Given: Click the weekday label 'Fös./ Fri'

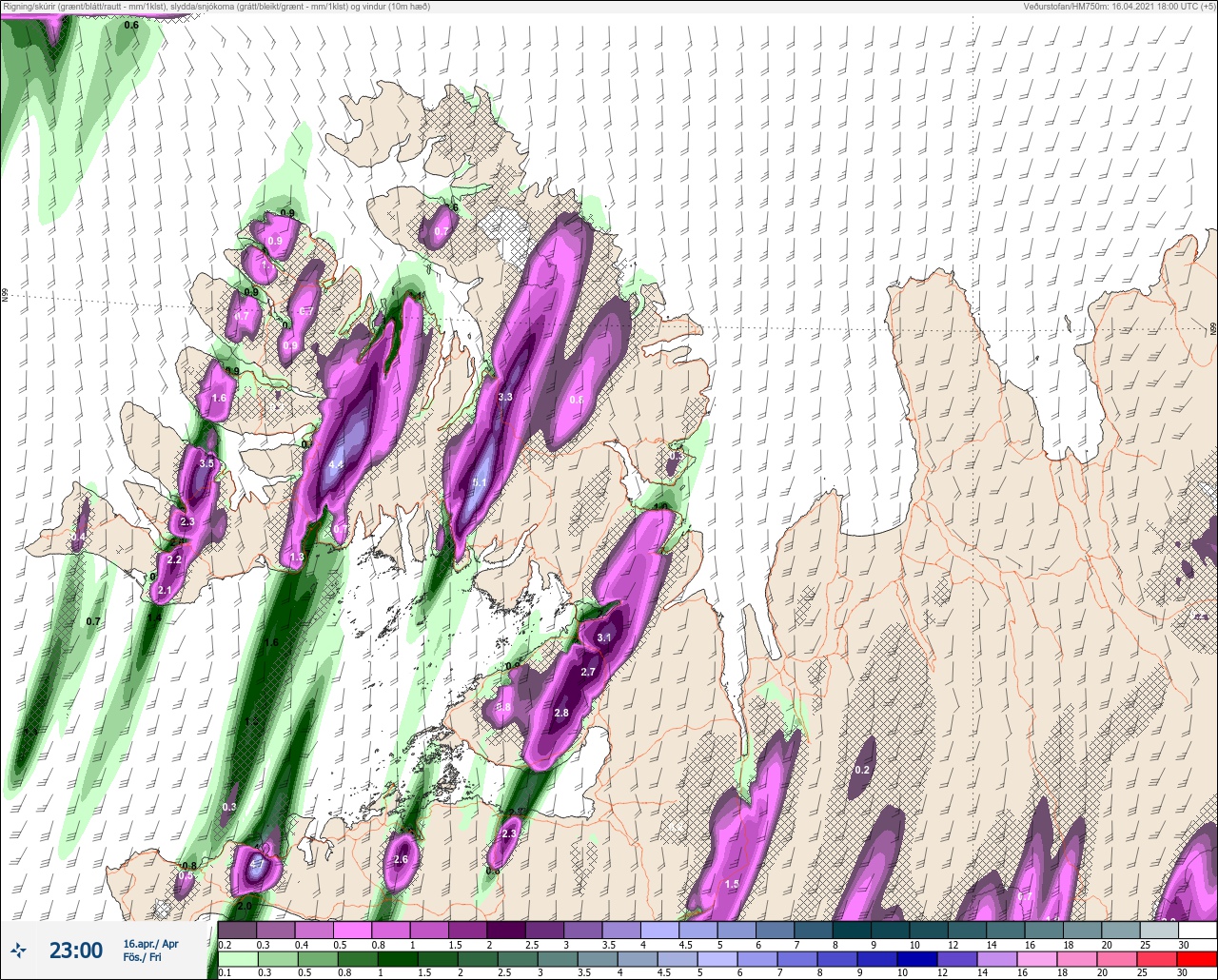Looking at the screenshot, I should coord(141,957).
